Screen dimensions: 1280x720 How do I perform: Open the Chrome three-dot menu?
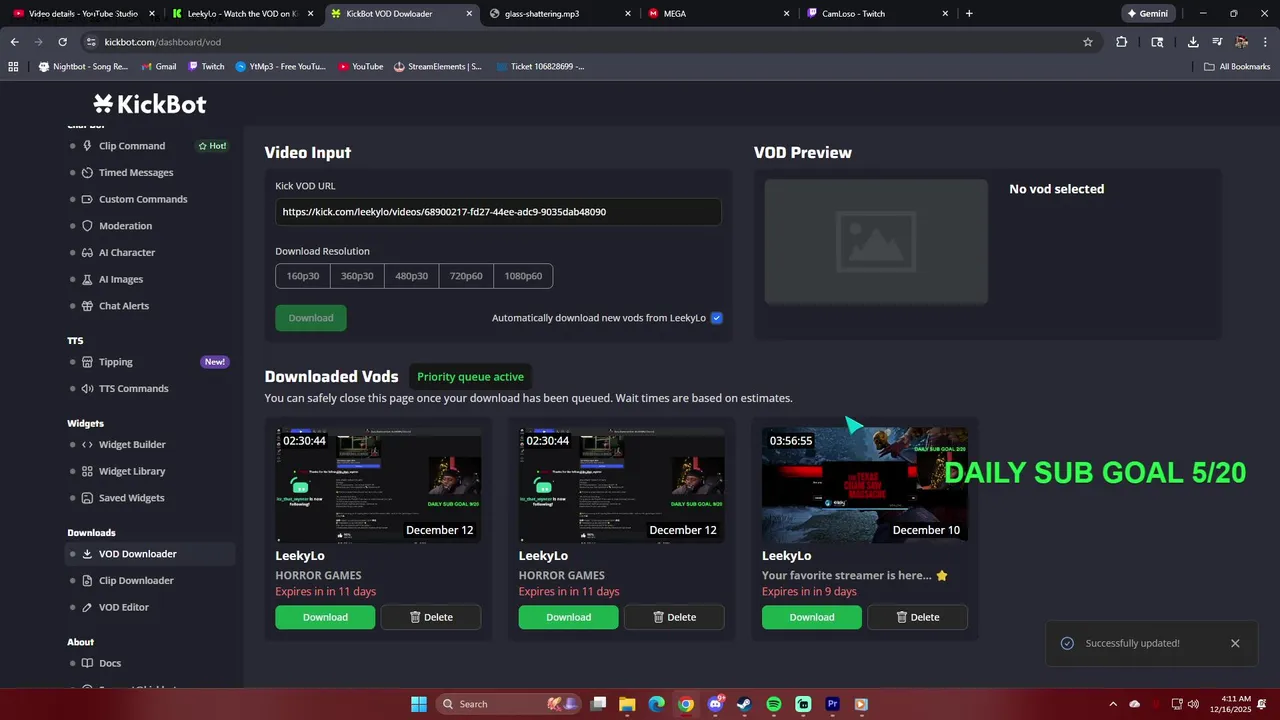tap(1265, 42)
